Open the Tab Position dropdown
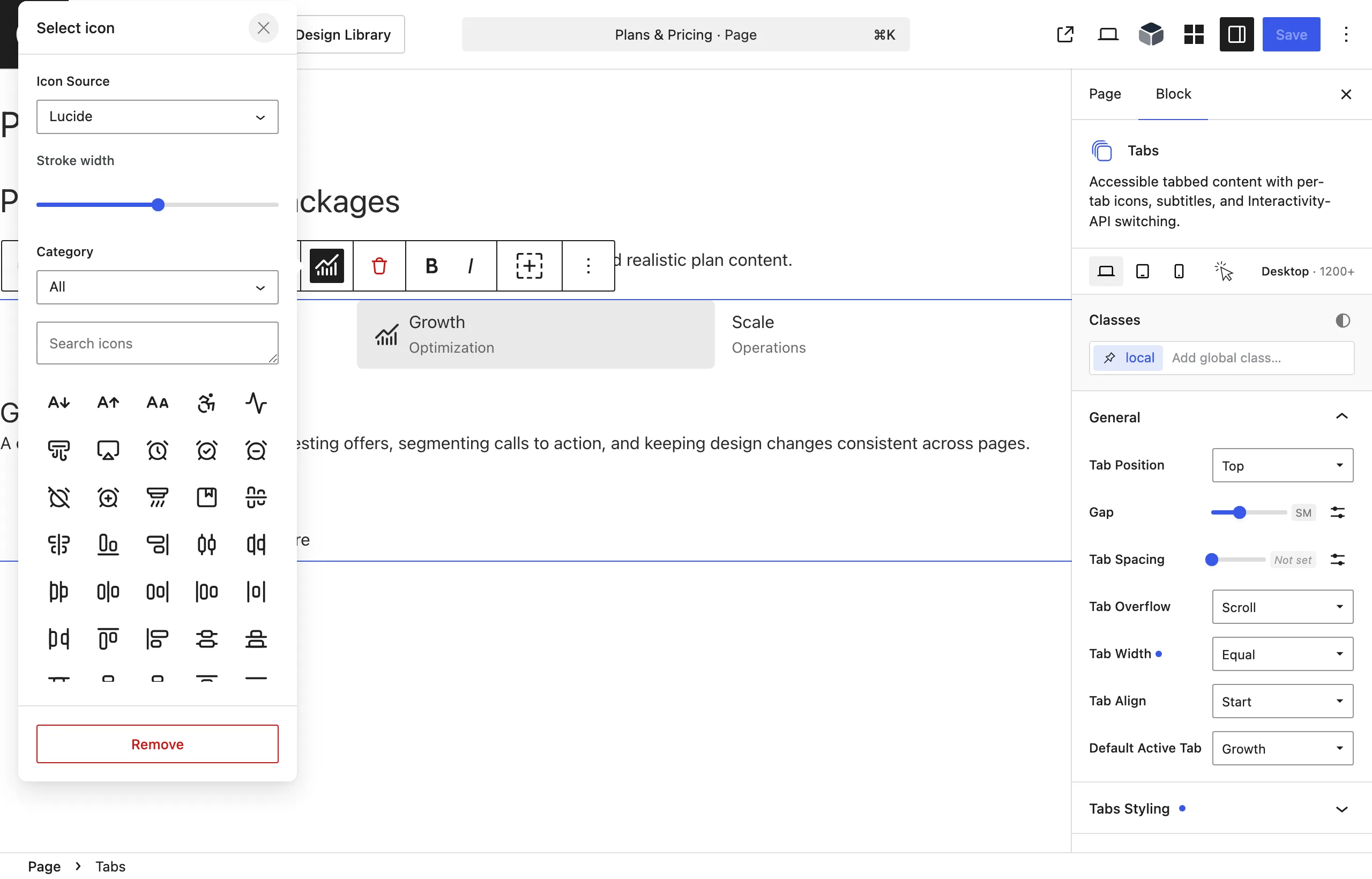The height and width of the screenshot is (879, 1372). 1282,466
